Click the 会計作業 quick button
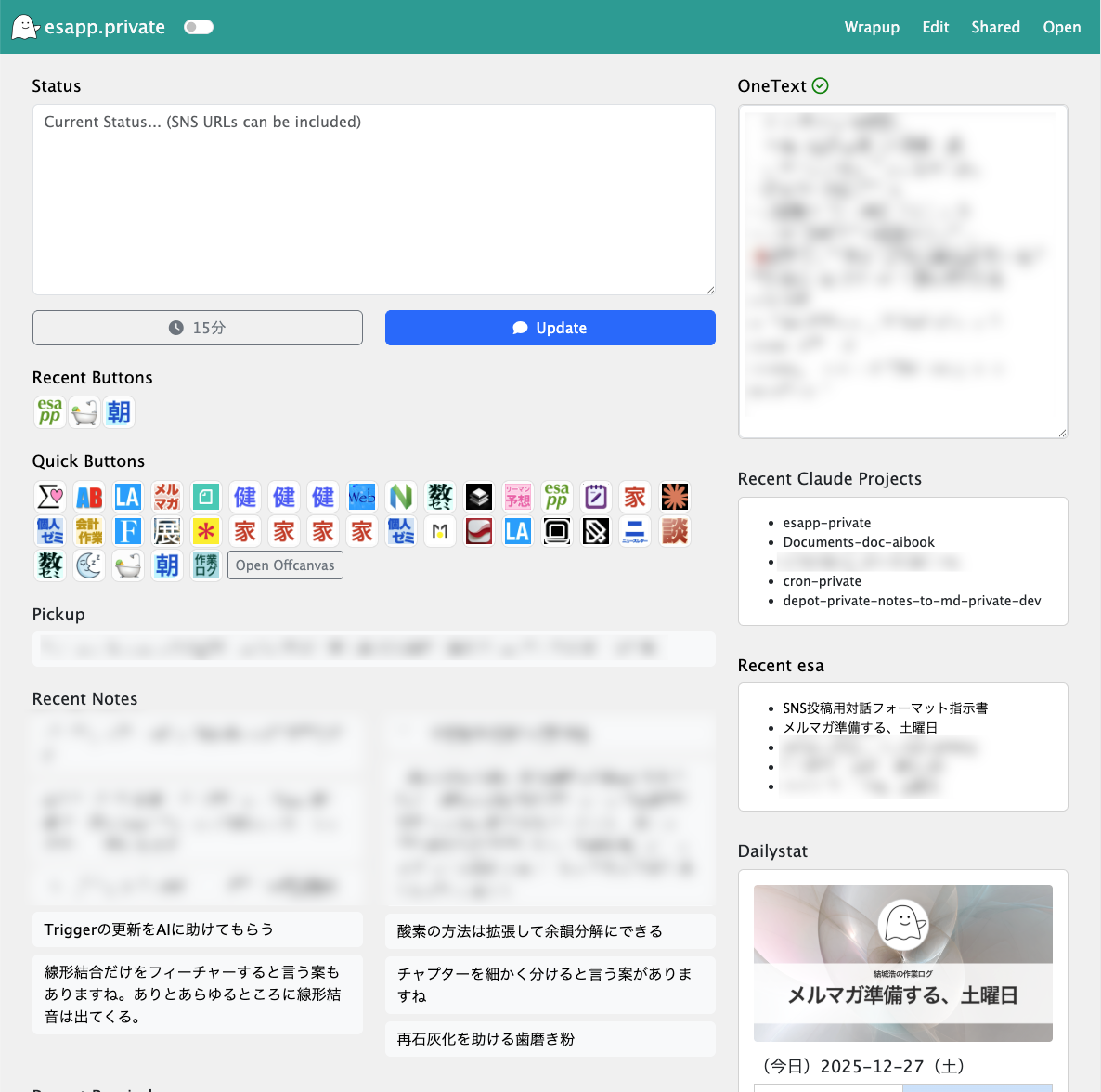The image size is (1101, 1092). 89,531
